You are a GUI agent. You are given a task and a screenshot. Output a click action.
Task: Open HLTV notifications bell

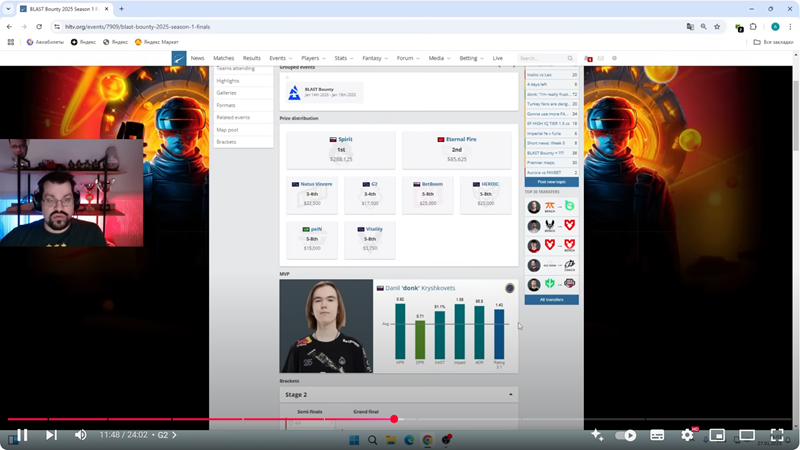click(588, 59)
